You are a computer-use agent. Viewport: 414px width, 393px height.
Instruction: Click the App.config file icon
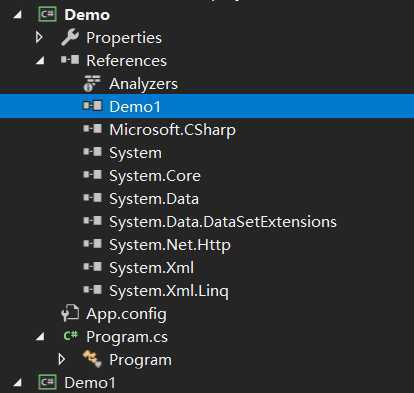click(70, 313)
